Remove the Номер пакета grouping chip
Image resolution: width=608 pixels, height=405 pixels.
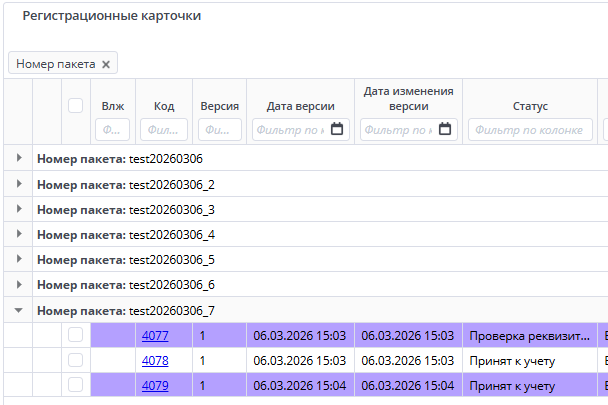(106, 64)
